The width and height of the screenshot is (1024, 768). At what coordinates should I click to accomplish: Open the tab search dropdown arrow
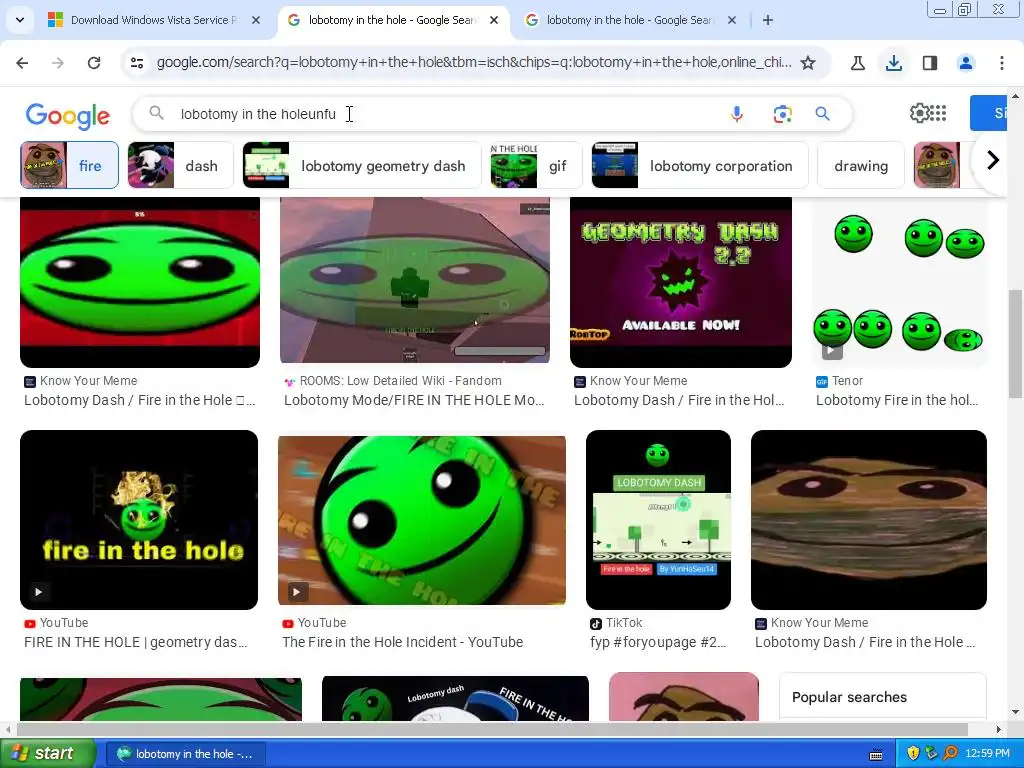pos(20,20)
